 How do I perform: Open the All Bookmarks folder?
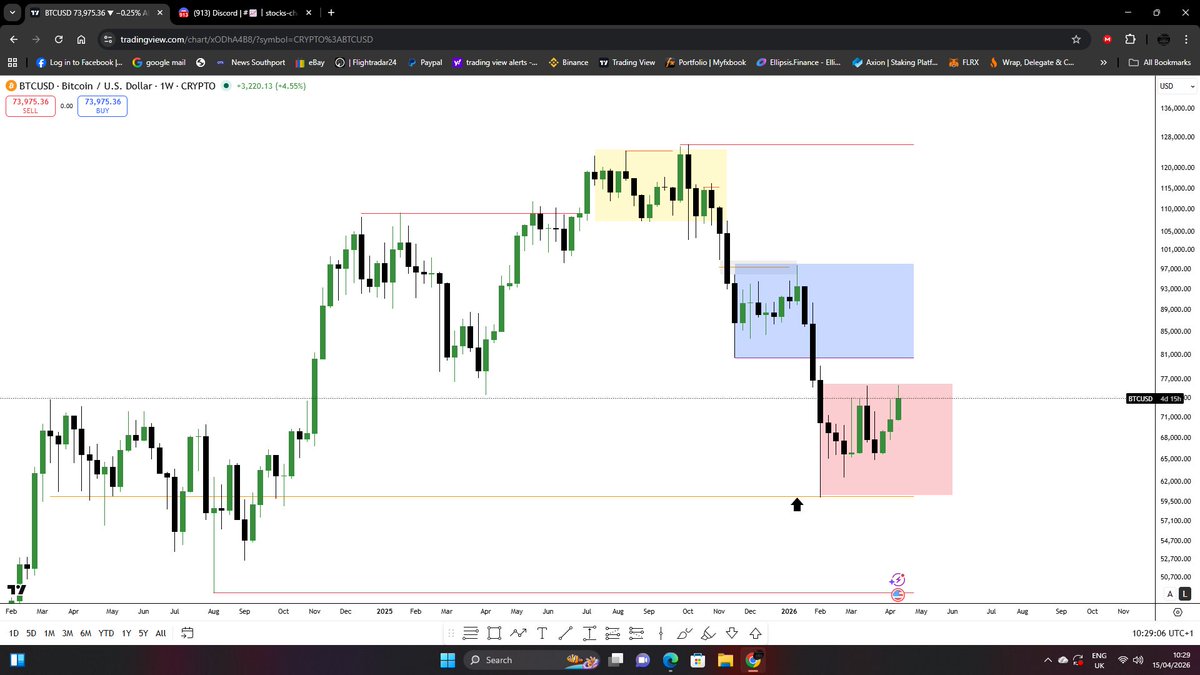point(1160,62)
